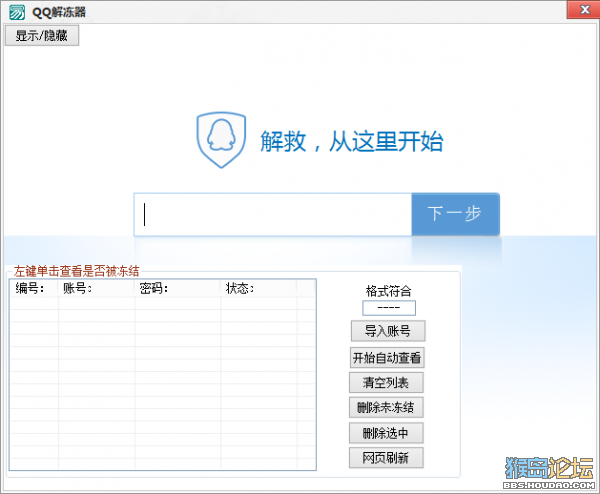Focus the QQ account input field

click(x=273, y=214)
